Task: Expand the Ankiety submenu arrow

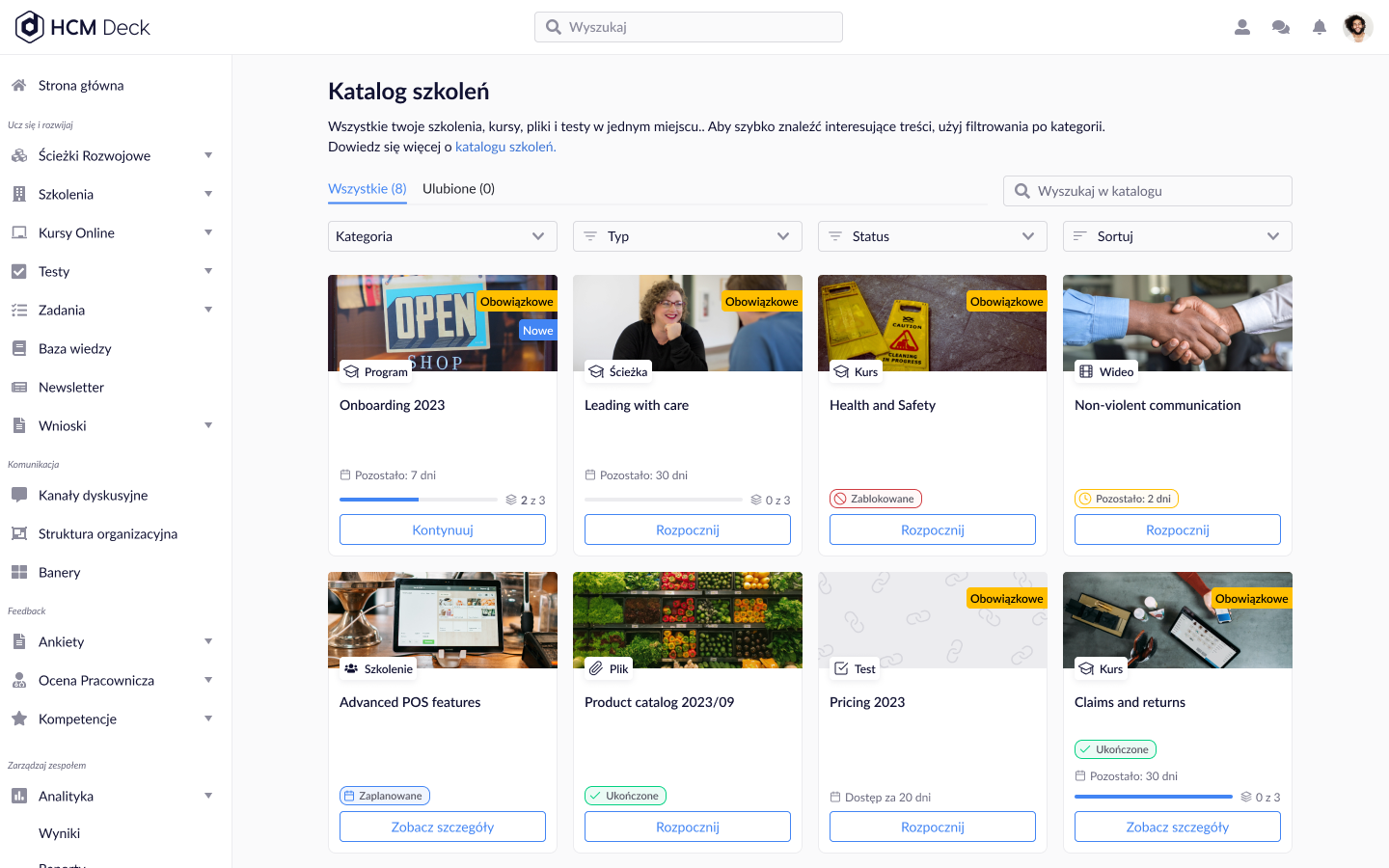Action: click(208, 641)
